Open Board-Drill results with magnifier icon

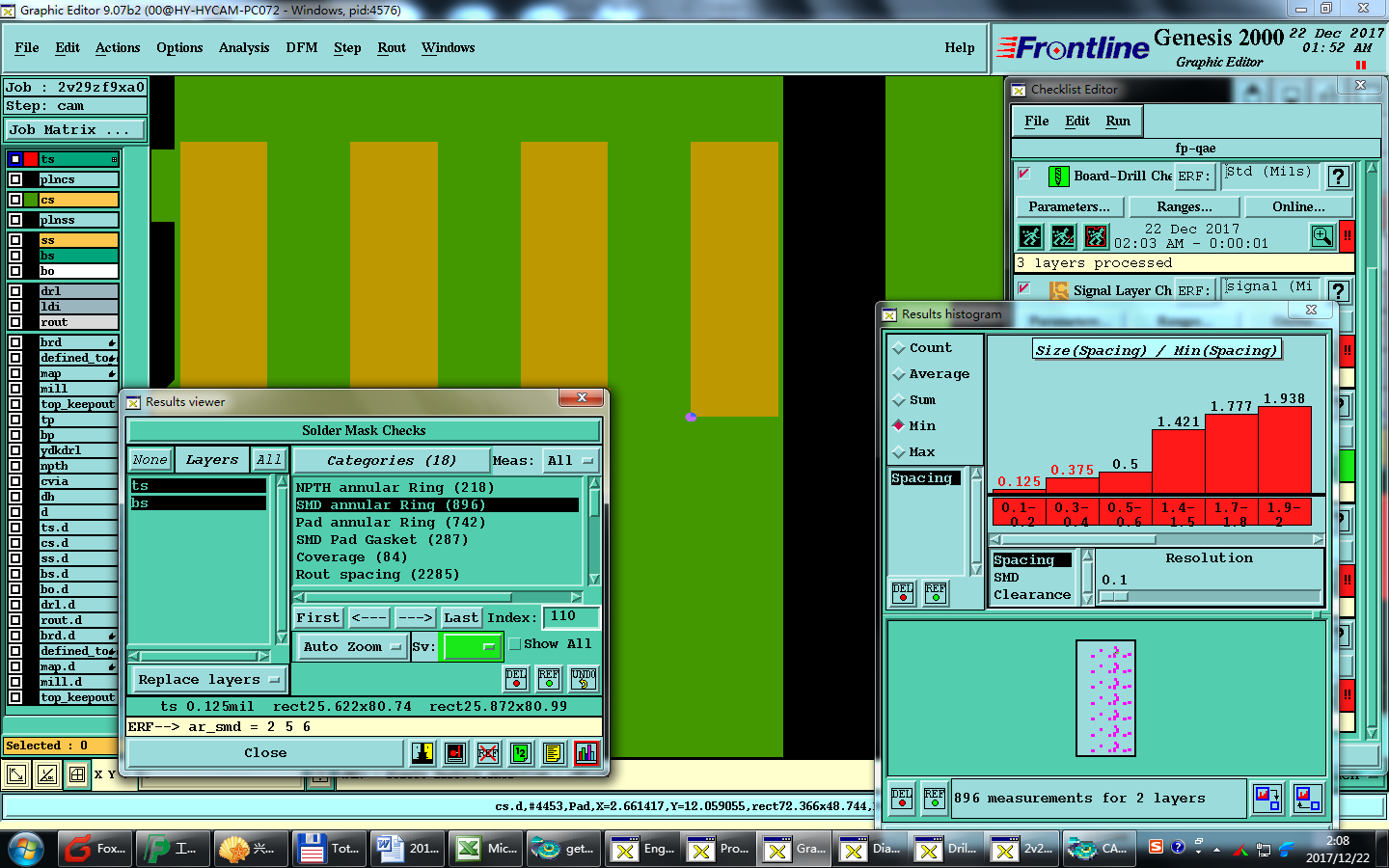(1322, 236)
